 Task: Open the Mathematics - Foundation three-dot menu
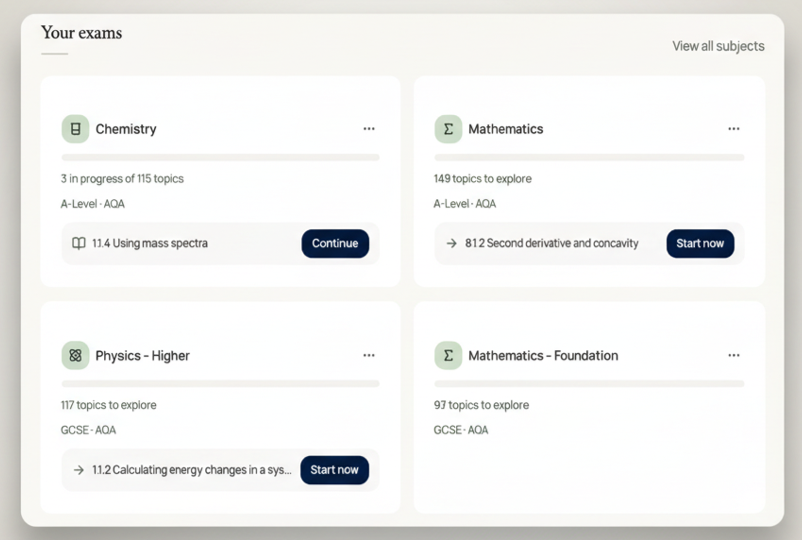[x=733, y=355]
